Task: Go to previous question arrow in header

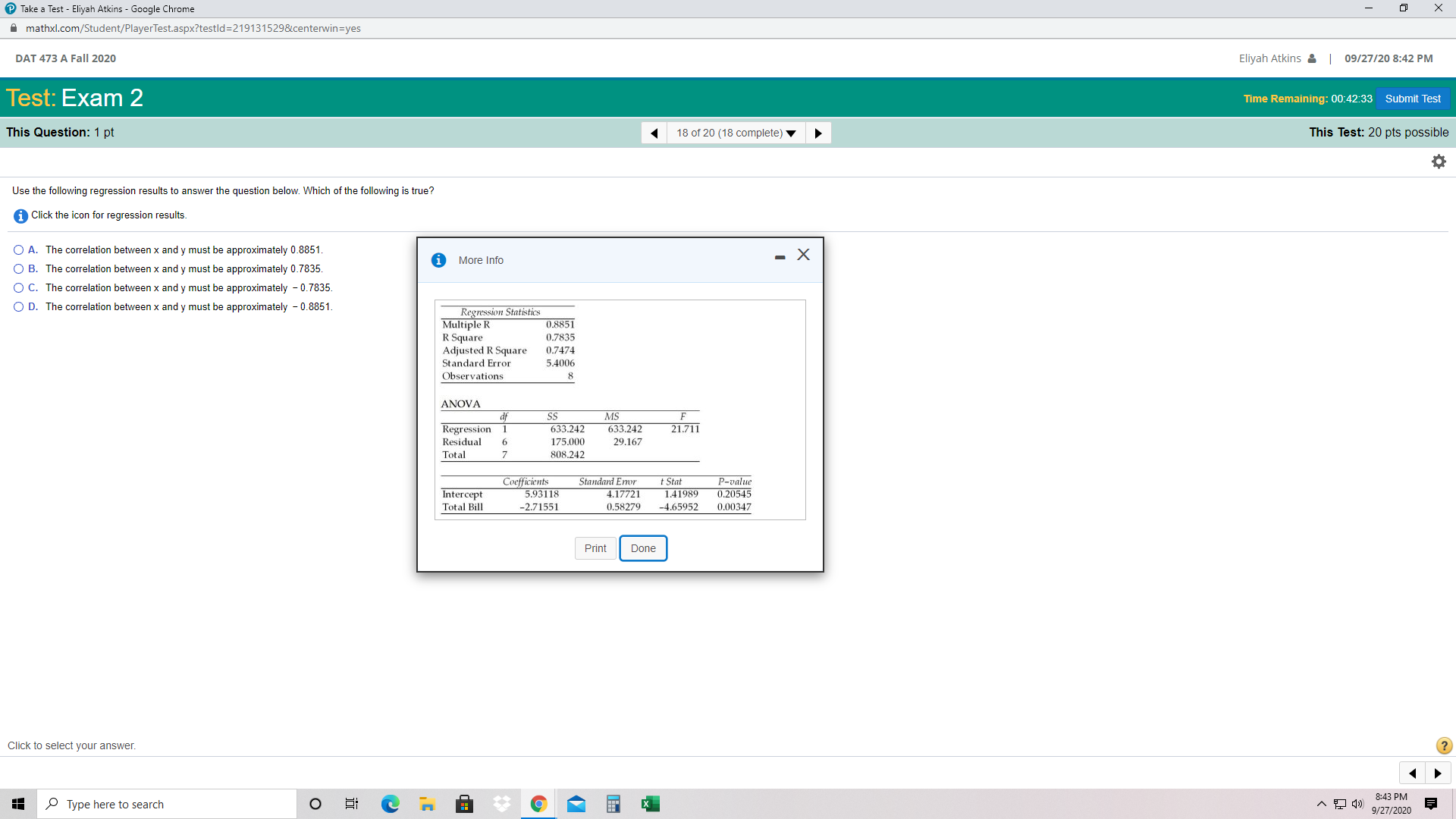Action: [x=654, y=133]
